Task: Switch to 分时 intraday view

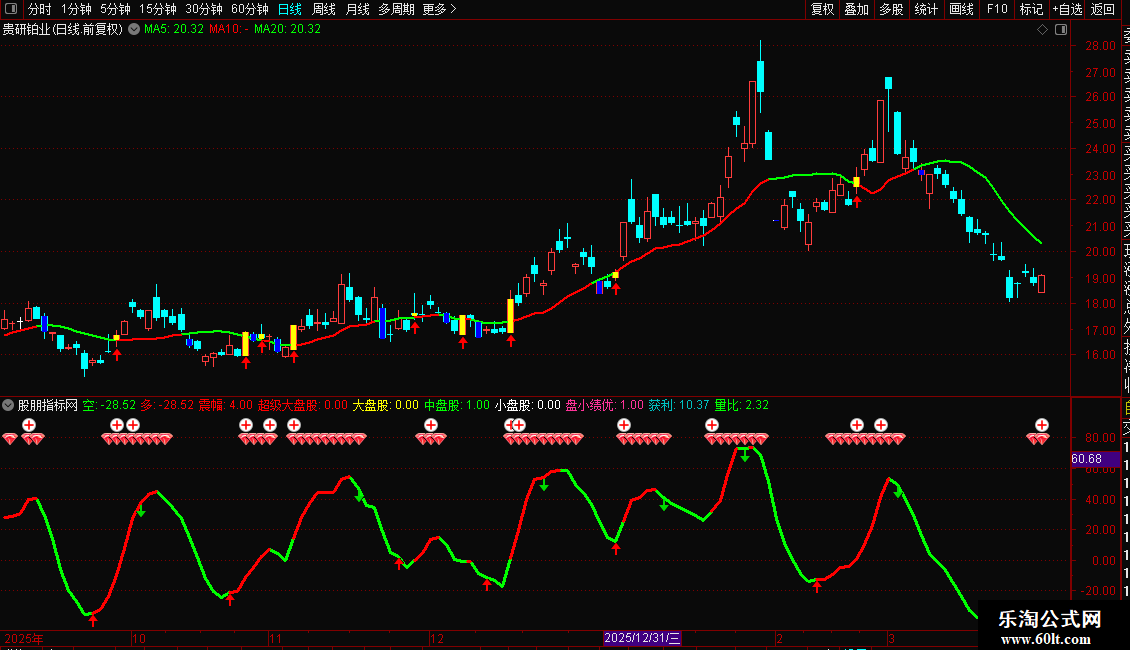Action: coord(40,9)
